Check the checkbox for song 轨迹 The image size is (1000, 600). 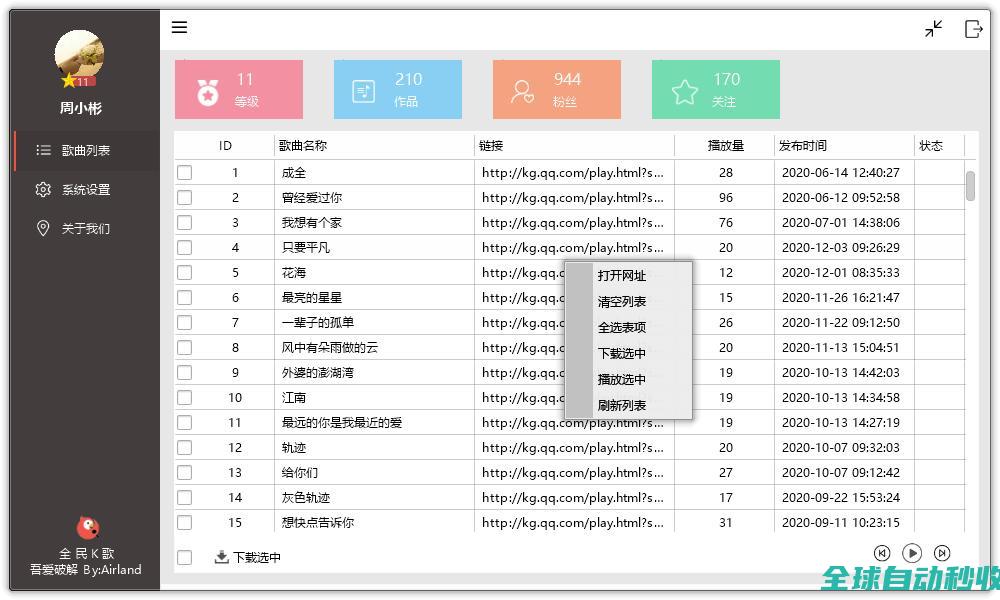(x=183, y=447)
